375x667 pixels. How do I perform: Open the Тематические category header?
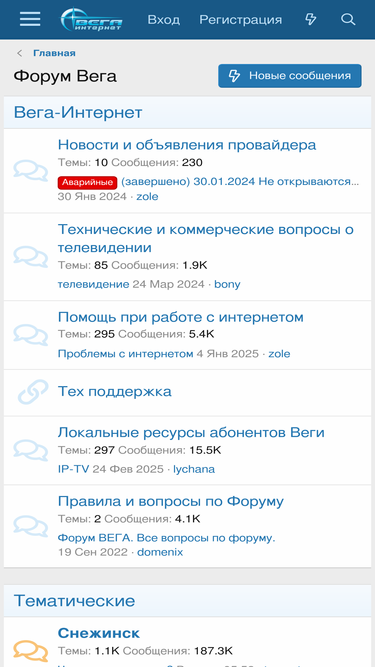(74, 601)
